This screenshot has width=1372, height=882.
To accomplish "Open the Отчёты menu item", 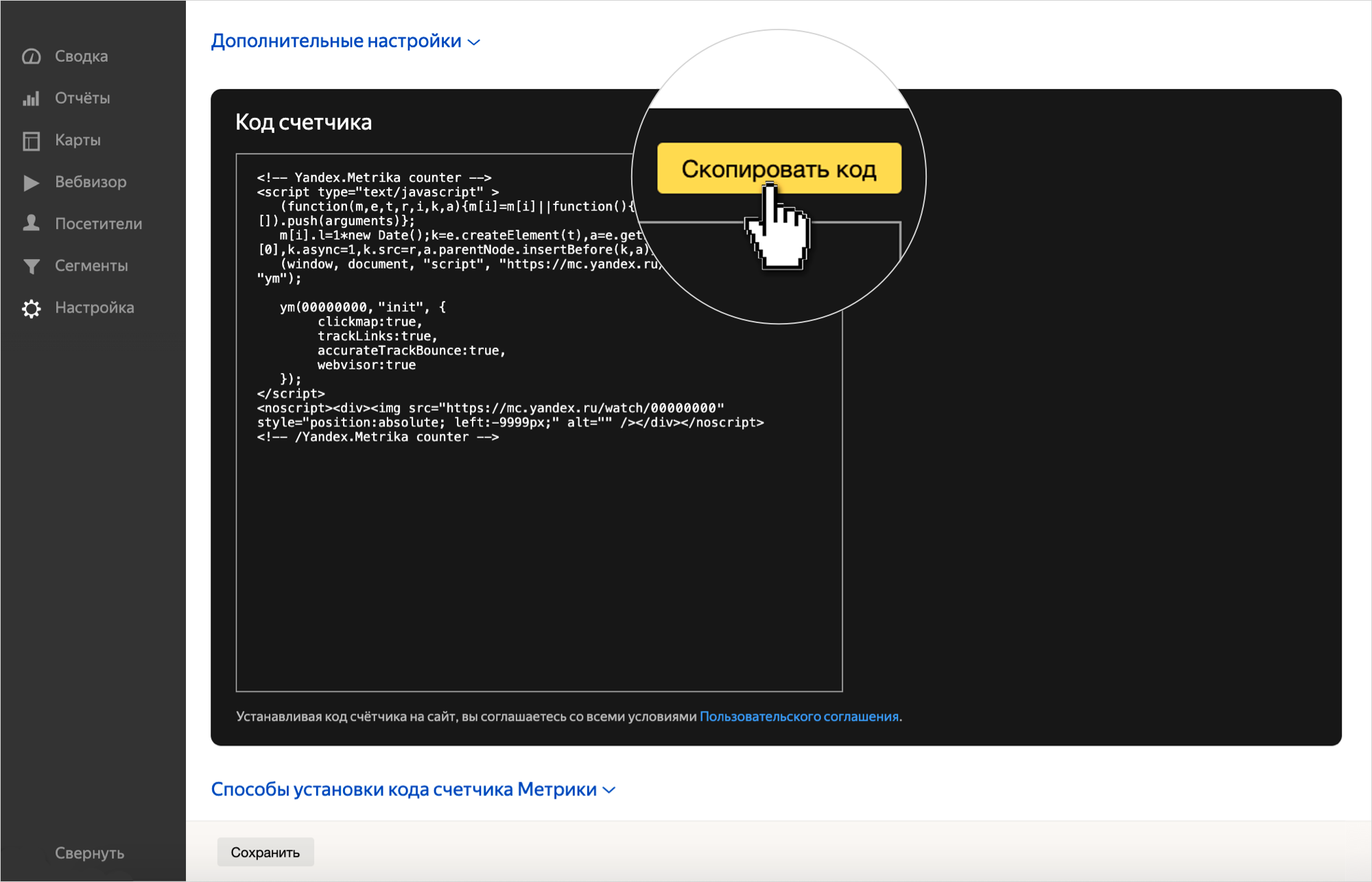I will (x=82, y=98).
